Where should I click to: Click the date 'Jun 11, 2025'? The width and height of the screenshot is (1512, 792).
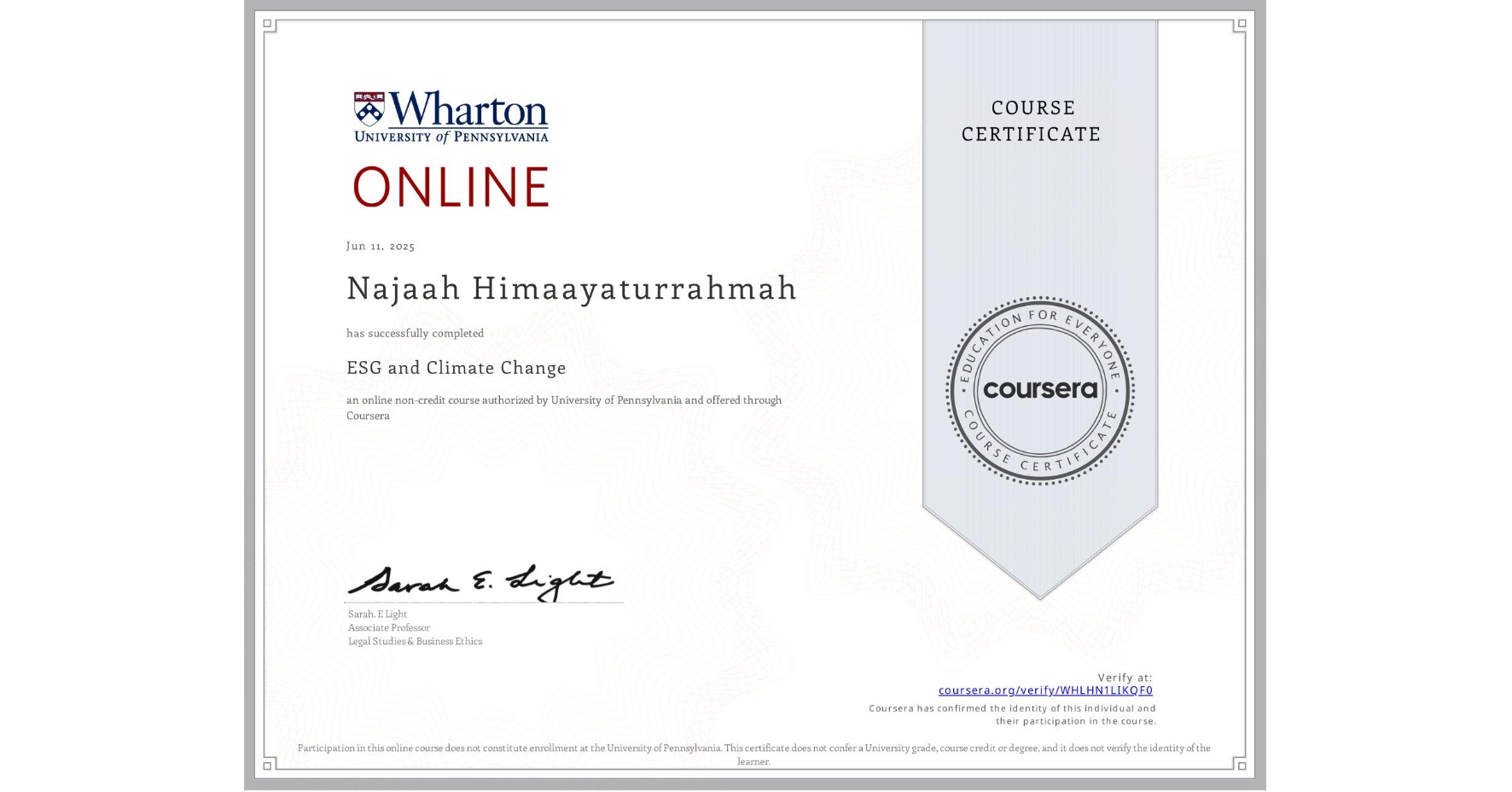point(380,245)
